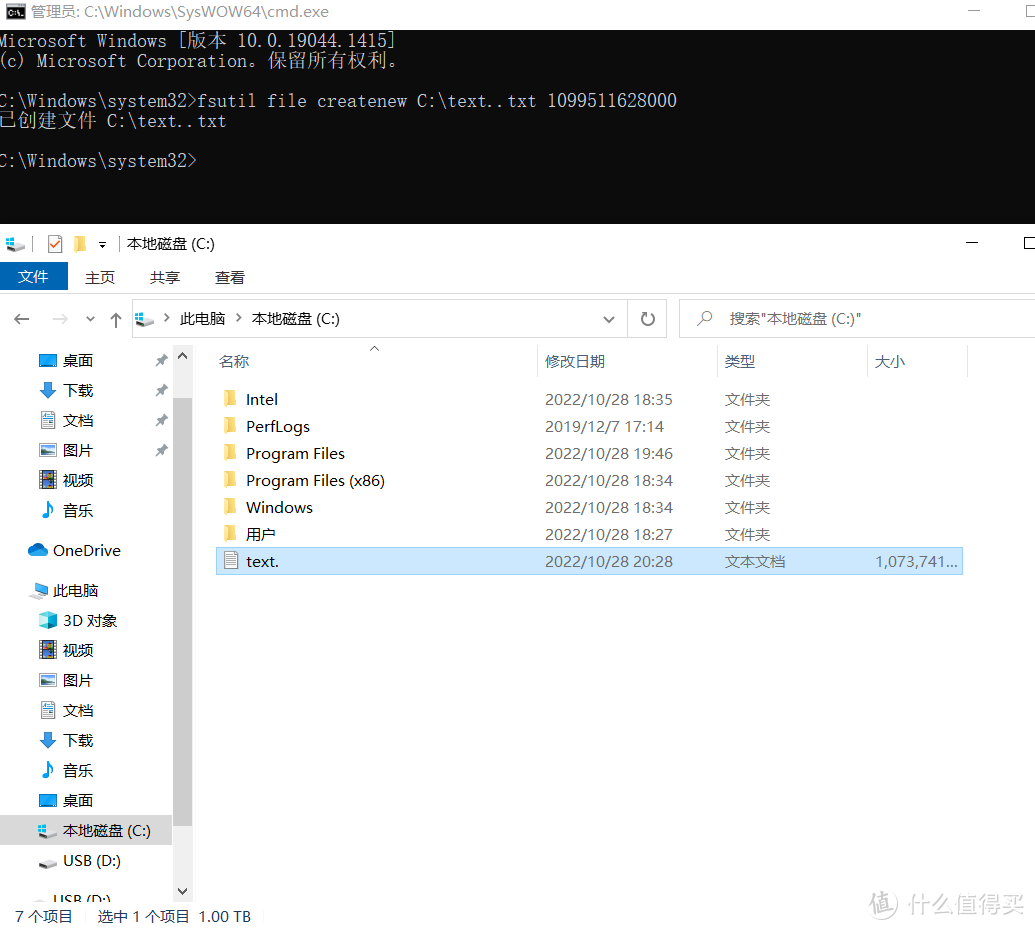The width and height of the screenshot is (1035, 930).
Task: Select 本地磁盘 (C:) in address breadcrumb
Action: [296, 319]
